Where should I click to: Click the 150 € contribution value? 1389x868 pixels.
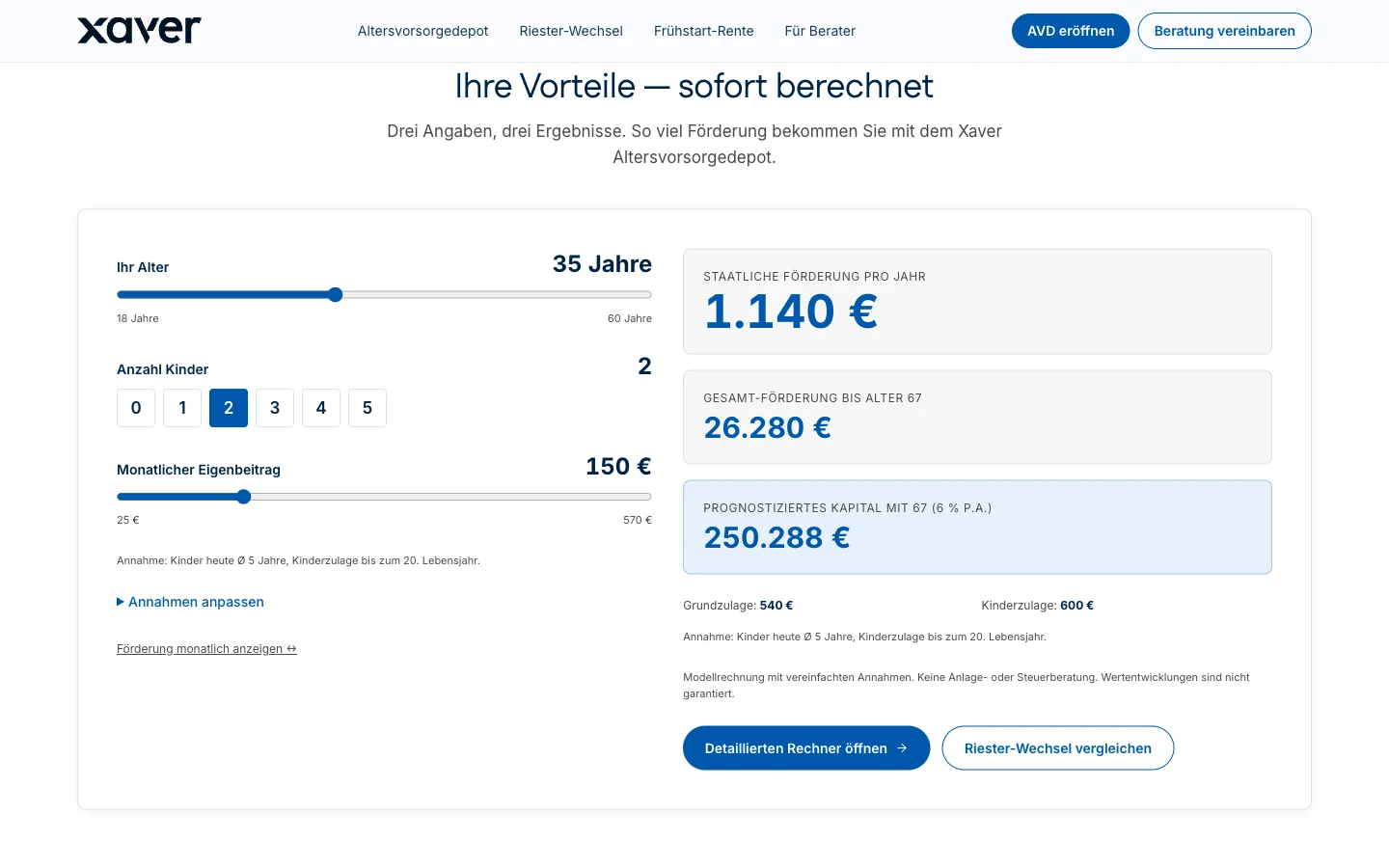point(618,467)
